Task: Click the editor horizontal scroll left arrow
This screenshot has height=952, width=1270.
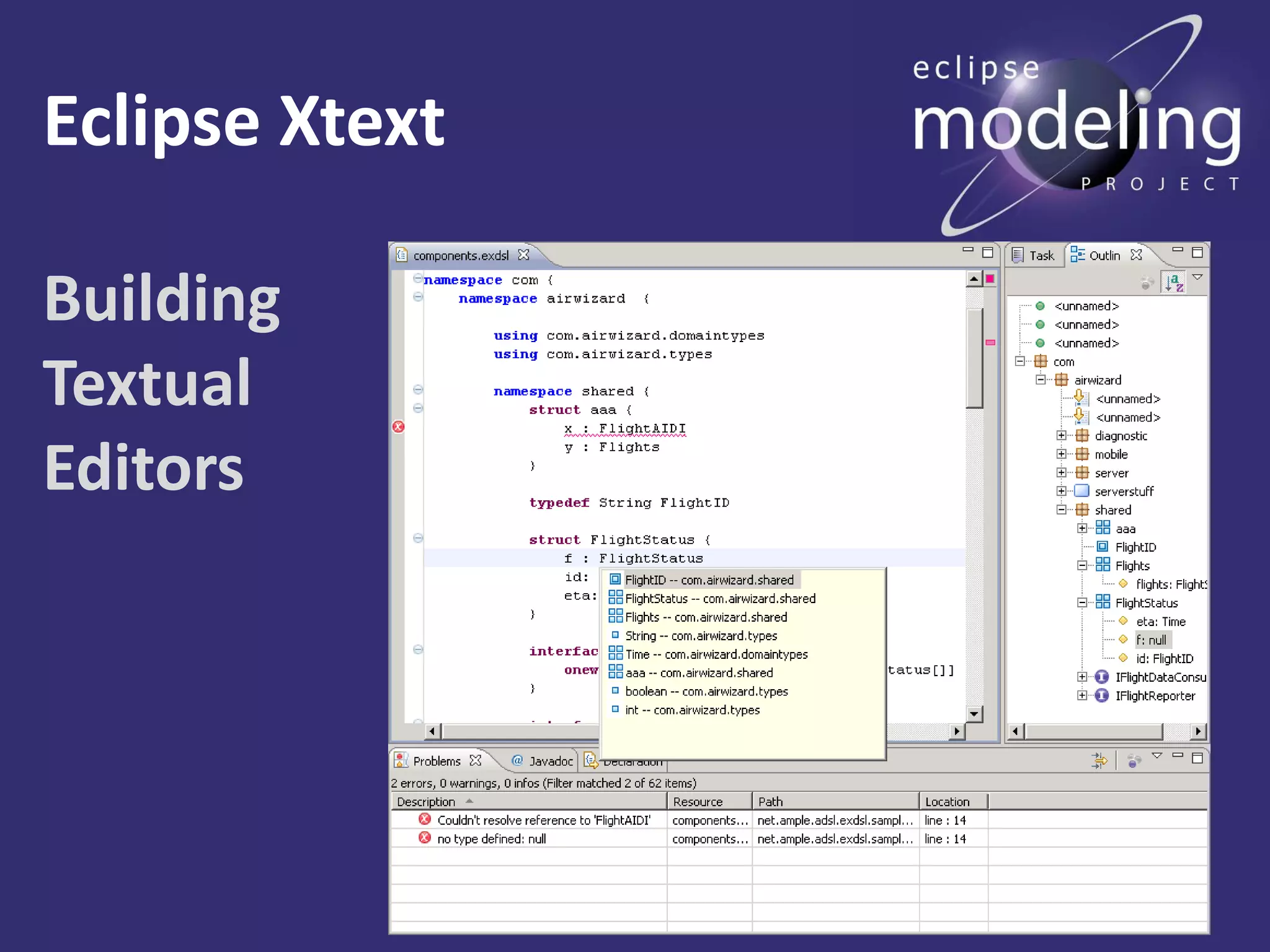Action: 432,731
